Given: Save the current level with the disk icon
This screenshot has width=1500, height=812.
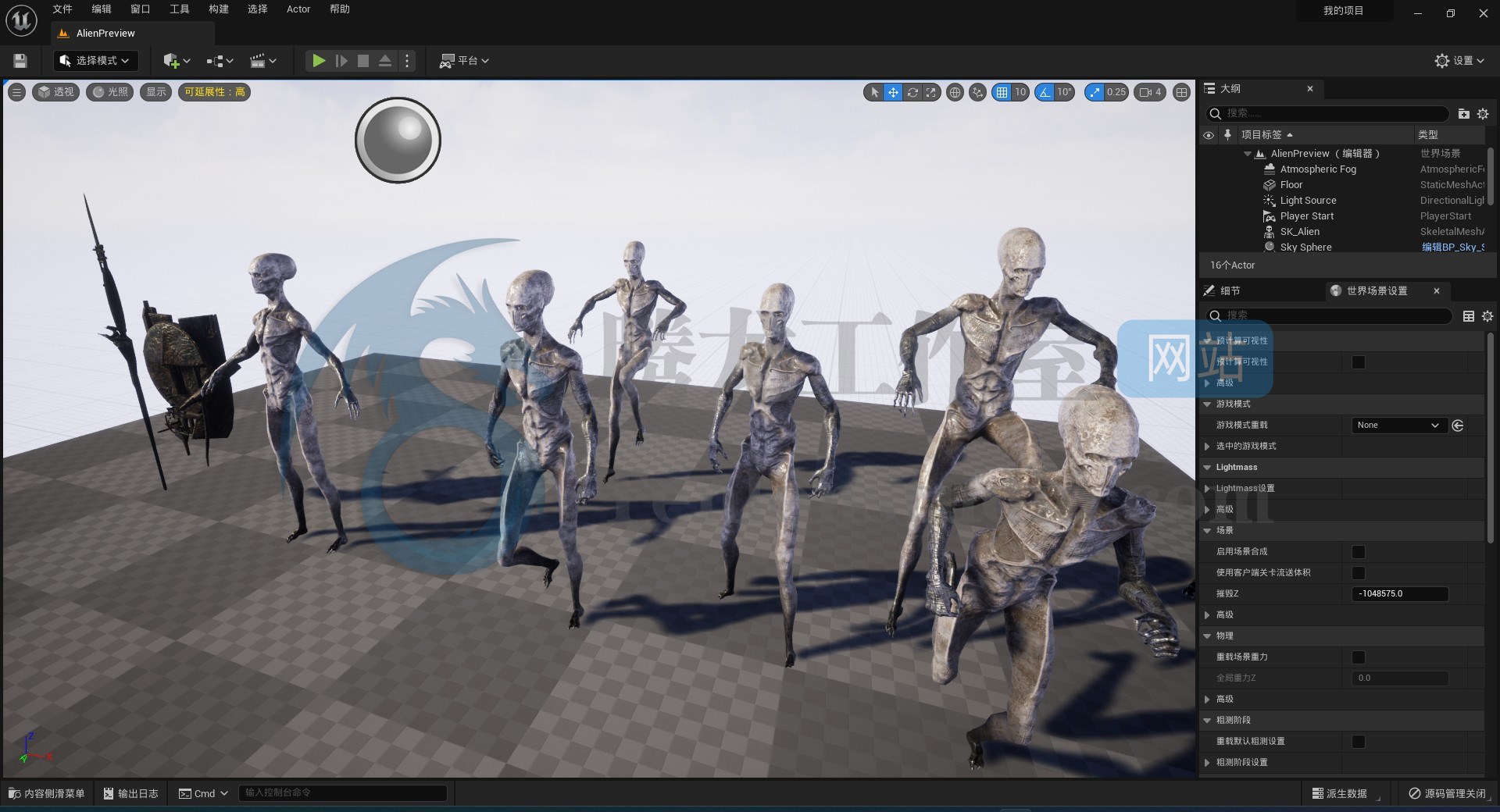Looking at the screenshot, I should [20, 61].
